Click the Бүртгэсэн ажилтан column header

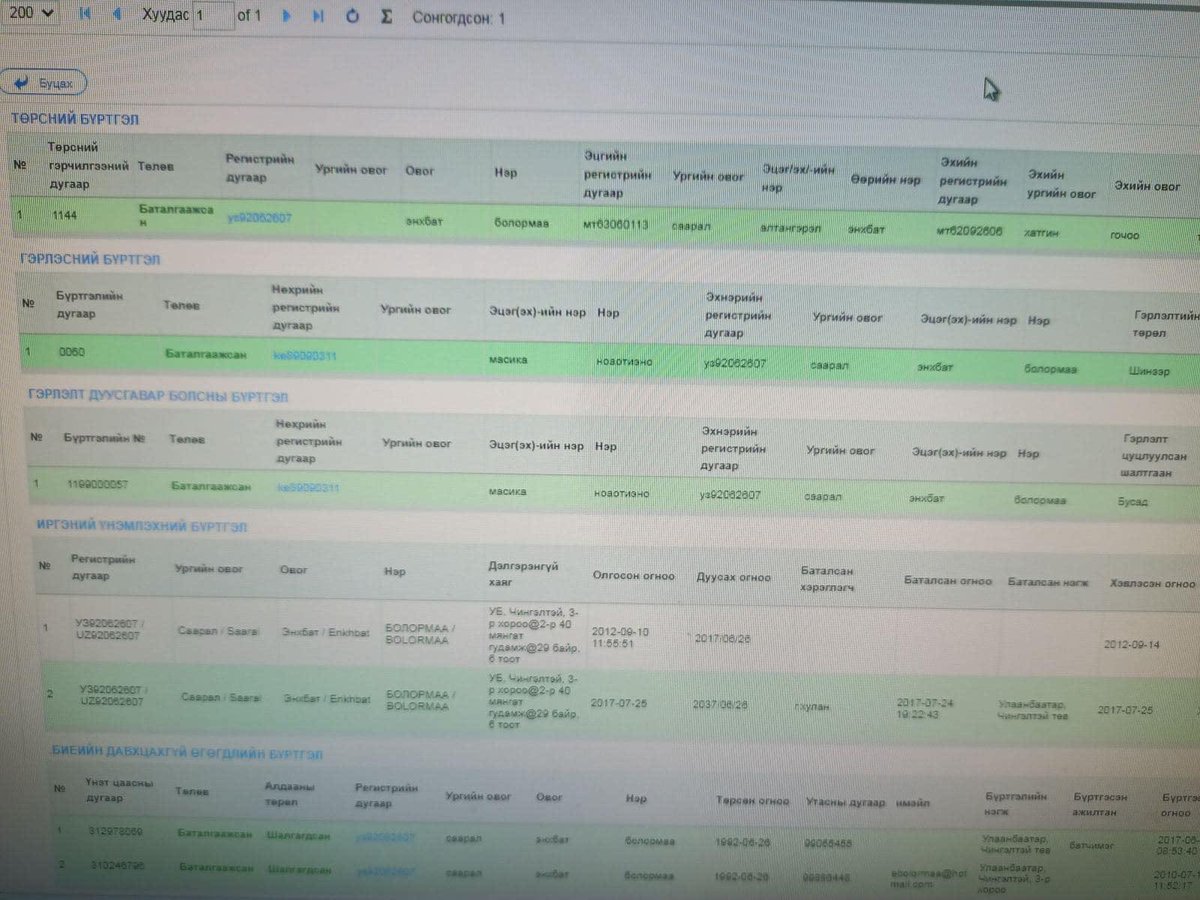pos(1101,804)
